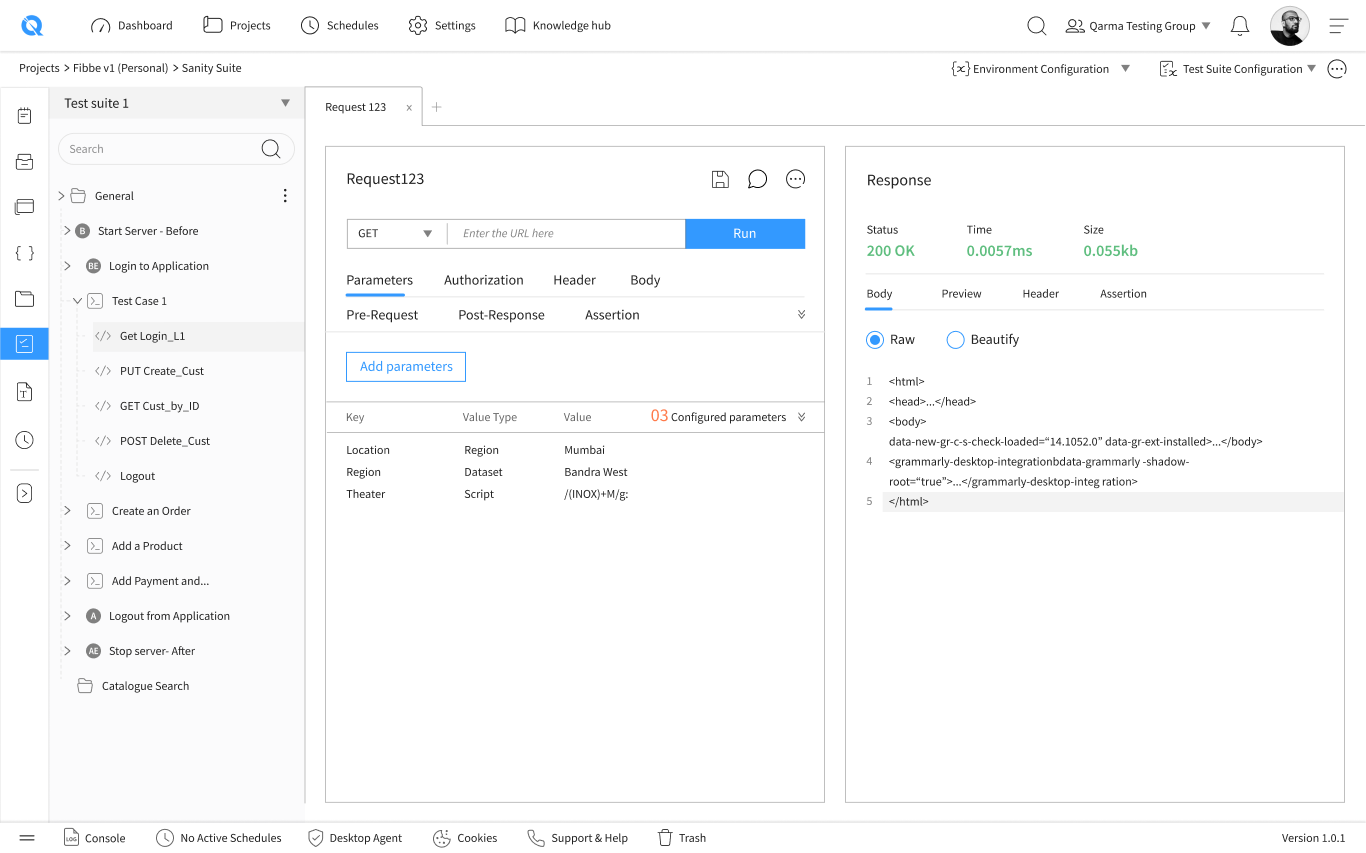
Task: Open Support & Help
Action: tap(578, 838)
